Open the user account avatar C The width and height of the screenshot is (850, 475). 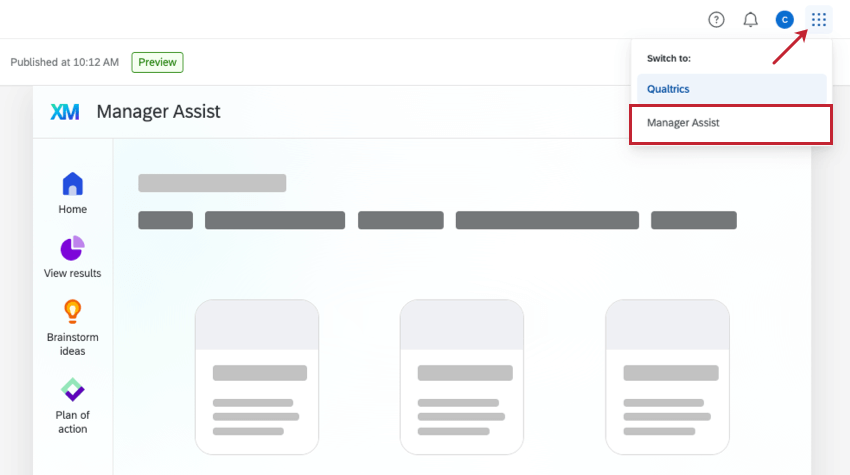click(784, 20)
